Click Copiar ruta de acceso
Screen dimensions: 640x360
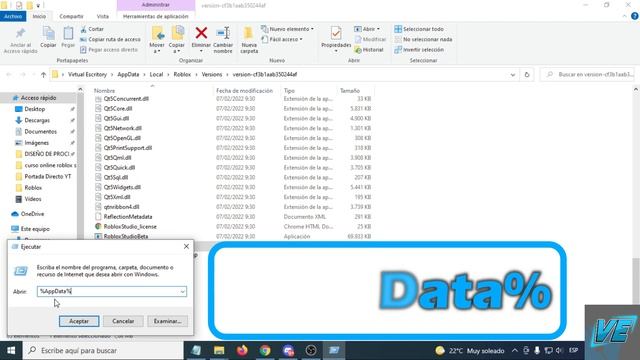[x=110, y=39]
